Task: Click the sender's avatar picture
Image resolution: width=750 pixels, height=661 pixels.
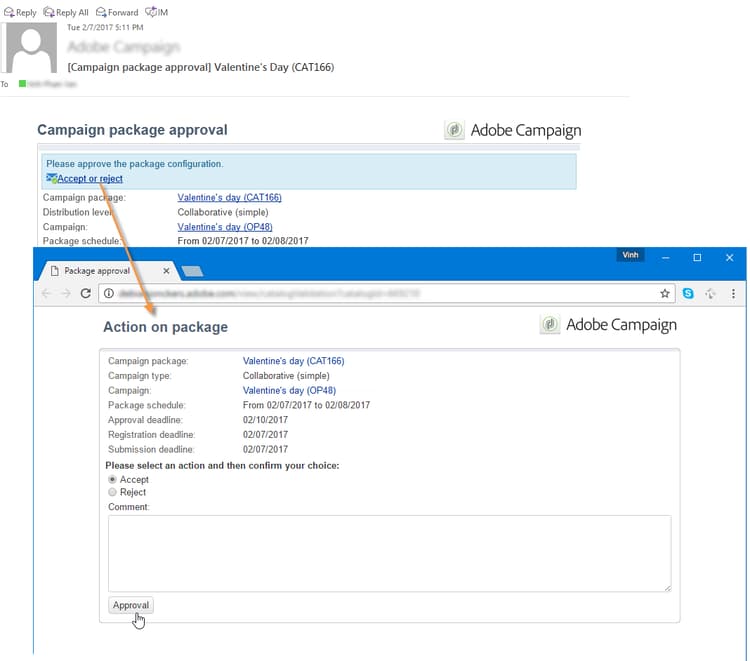Action: 30,47
